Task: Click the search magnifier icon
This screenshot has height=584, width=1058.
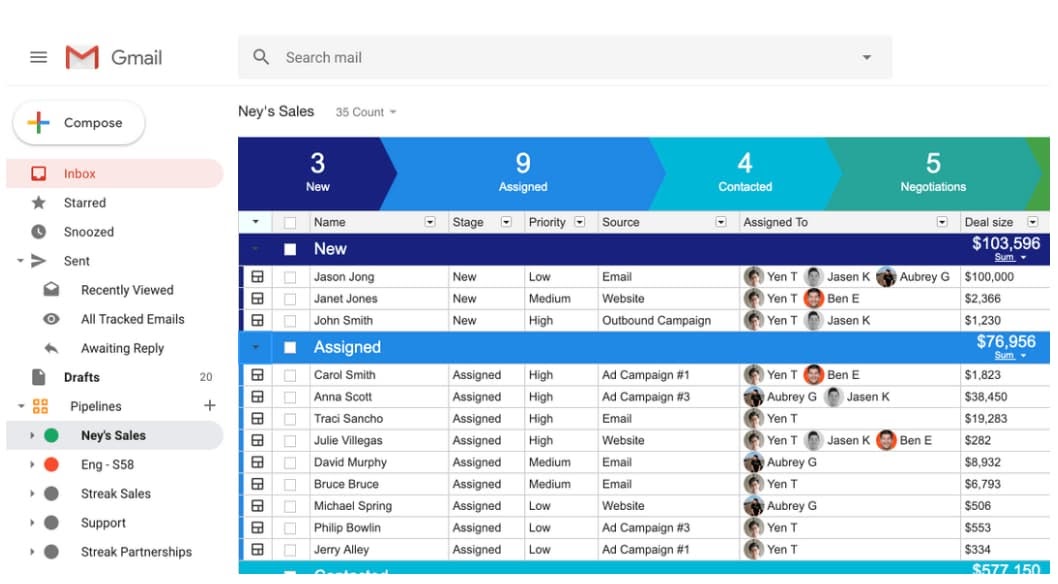Action: [261, 57]
